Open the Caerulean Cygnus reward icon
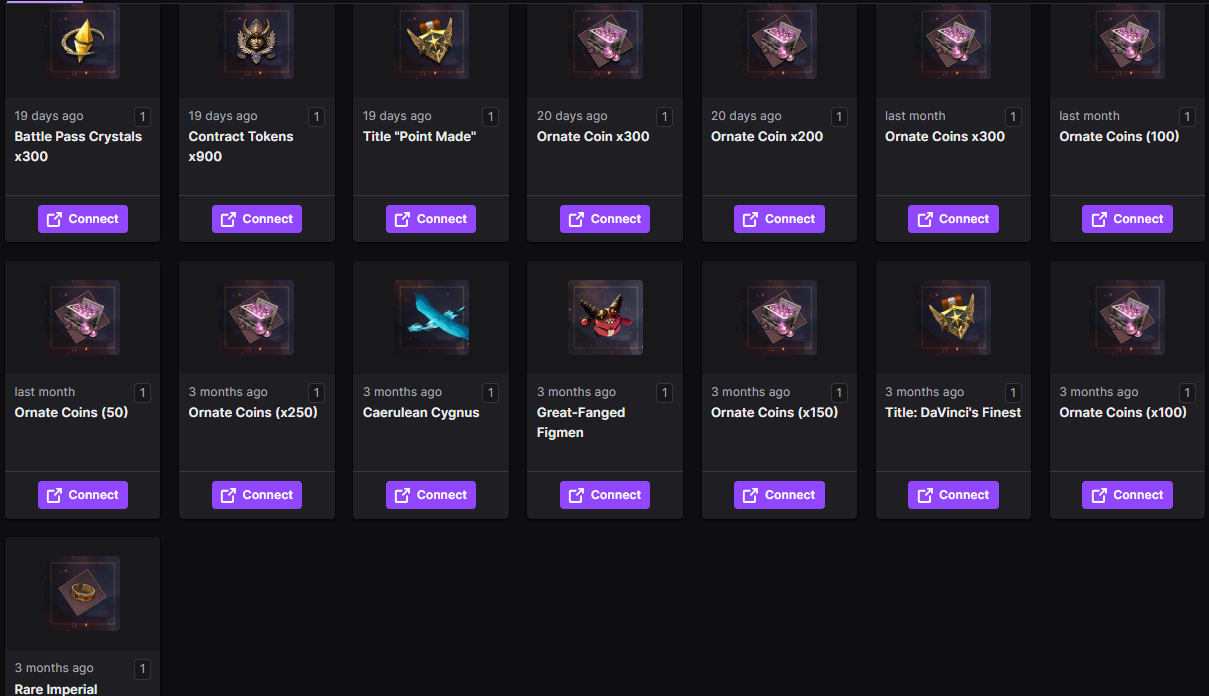This screenshot has height=696, width=1209. (431, 317)
